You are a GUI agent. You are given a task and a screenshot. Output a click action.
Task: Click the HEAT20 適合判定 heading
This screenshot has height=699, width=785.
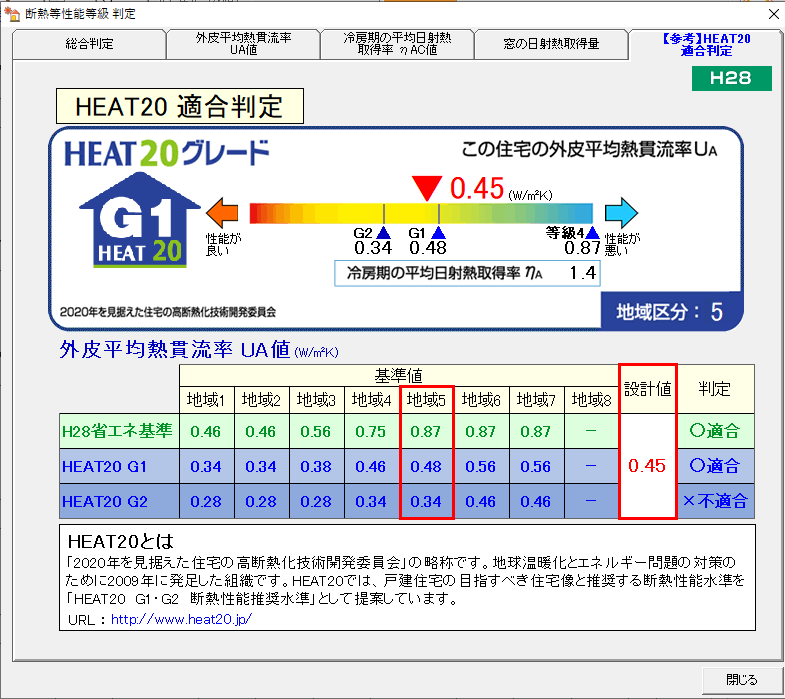pos(180,106)
